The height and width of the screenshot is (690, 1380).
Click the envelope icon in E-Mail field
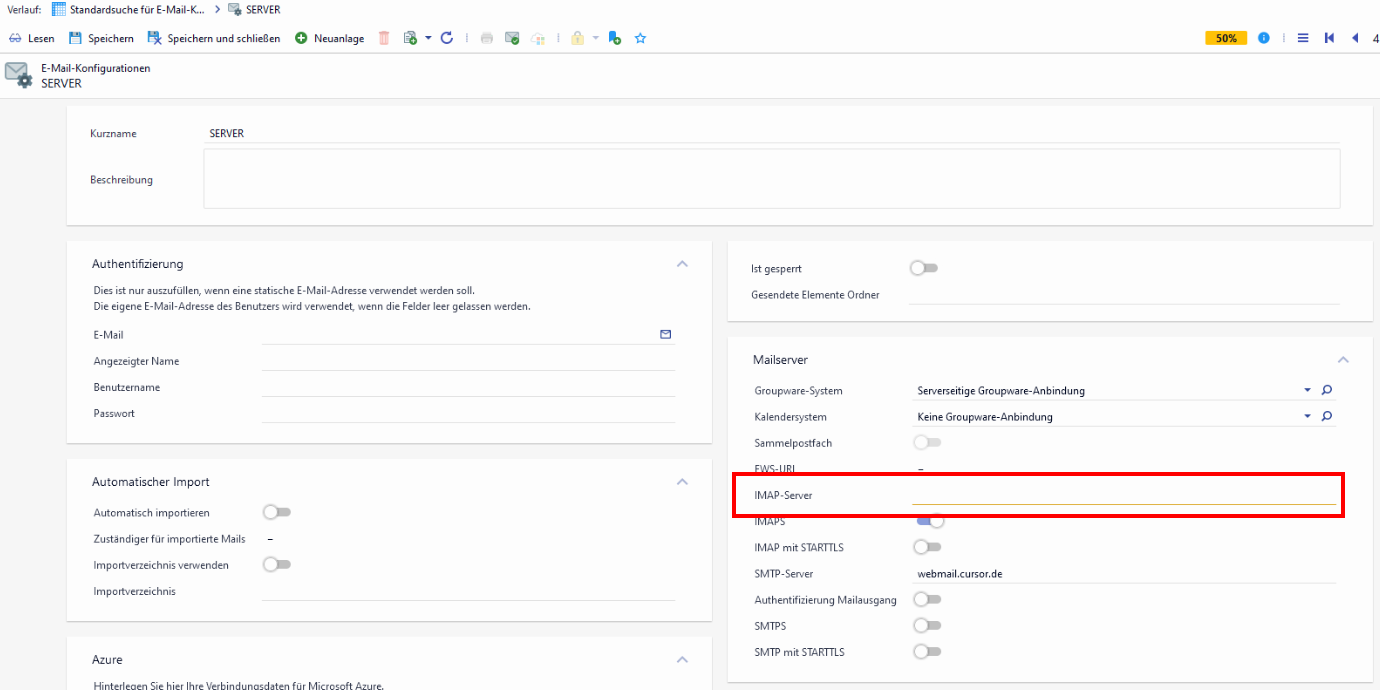click(666, 335)
